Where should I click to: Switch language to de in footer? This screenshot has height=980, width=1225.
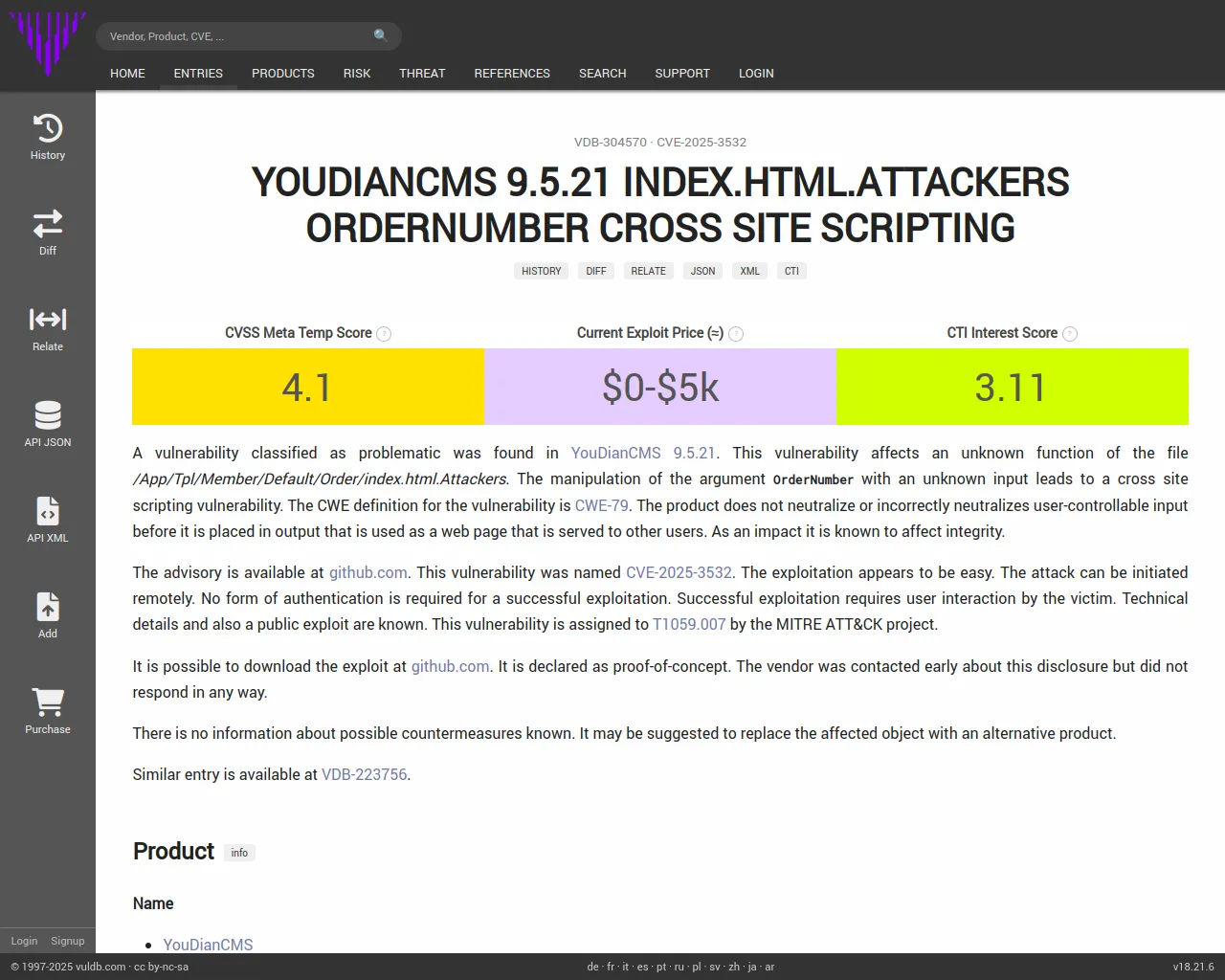[592, 967]
